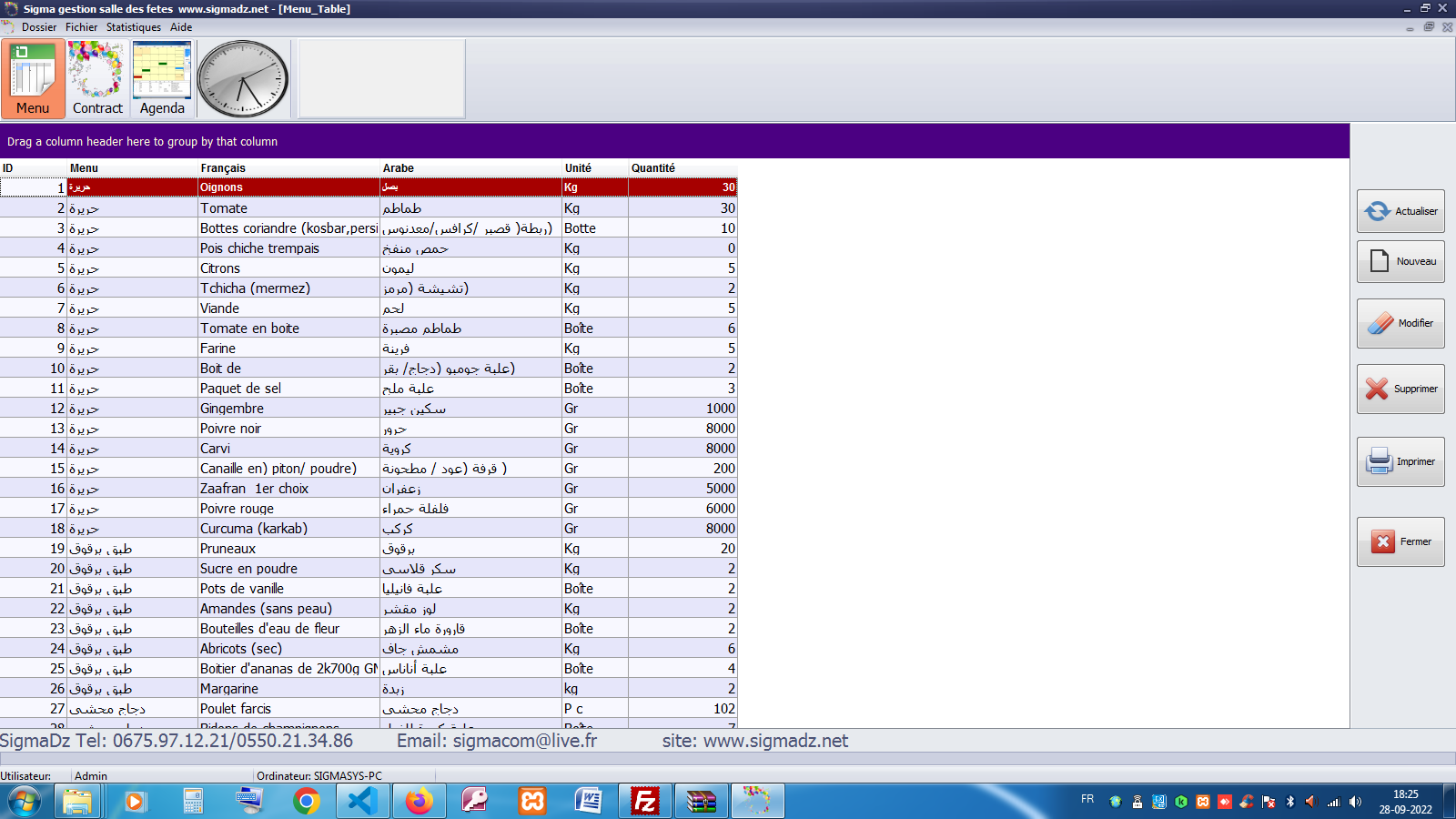Open the Menu toolbar icon
The height and width of the screenshot is (819, 1456).
point(33,79)
